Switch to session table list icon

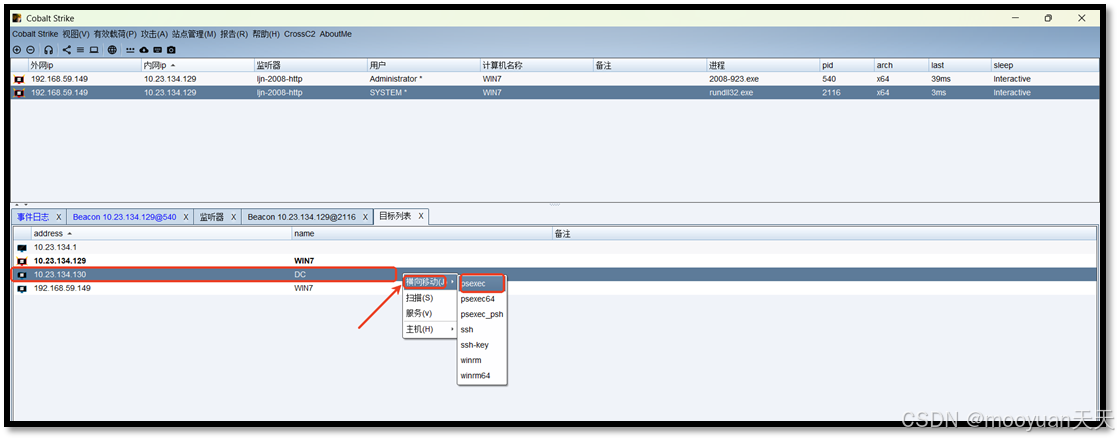coord(80,50)
